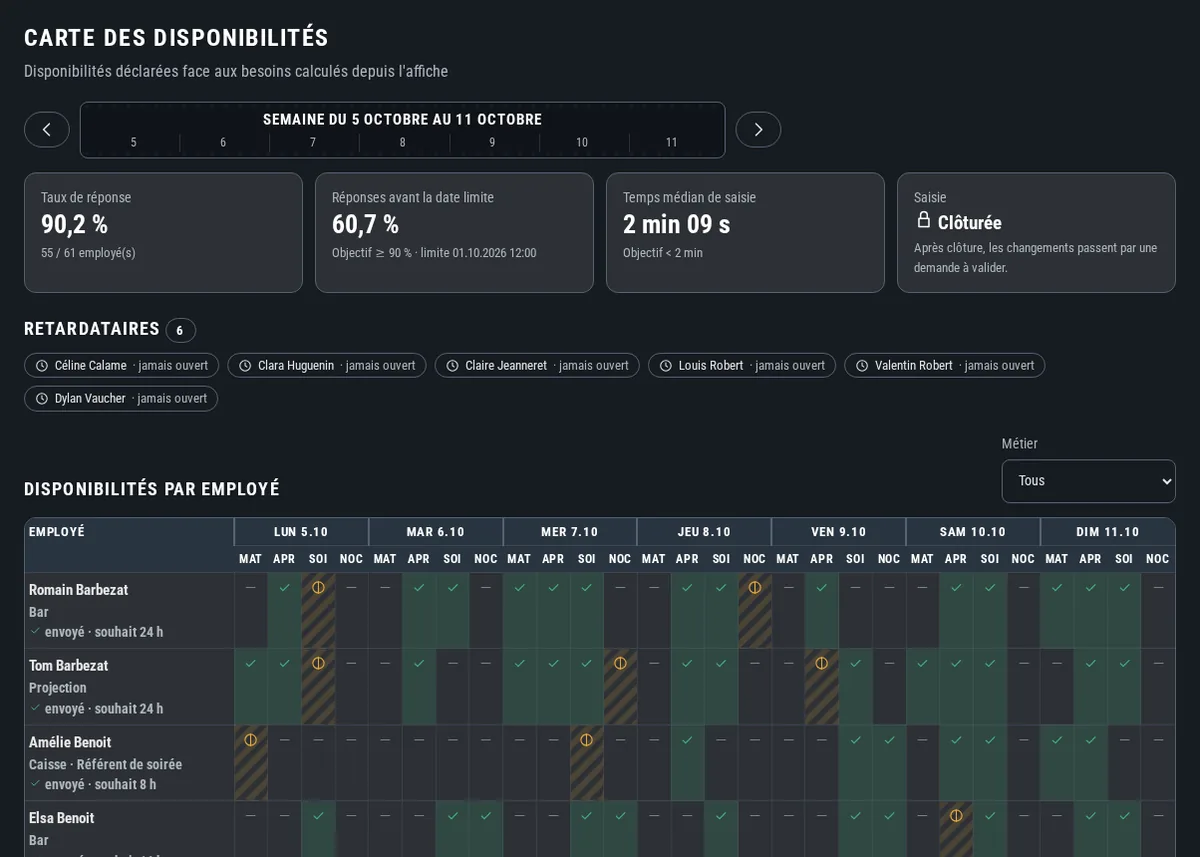Click the 2 min 09 s median time

[677, 224]
